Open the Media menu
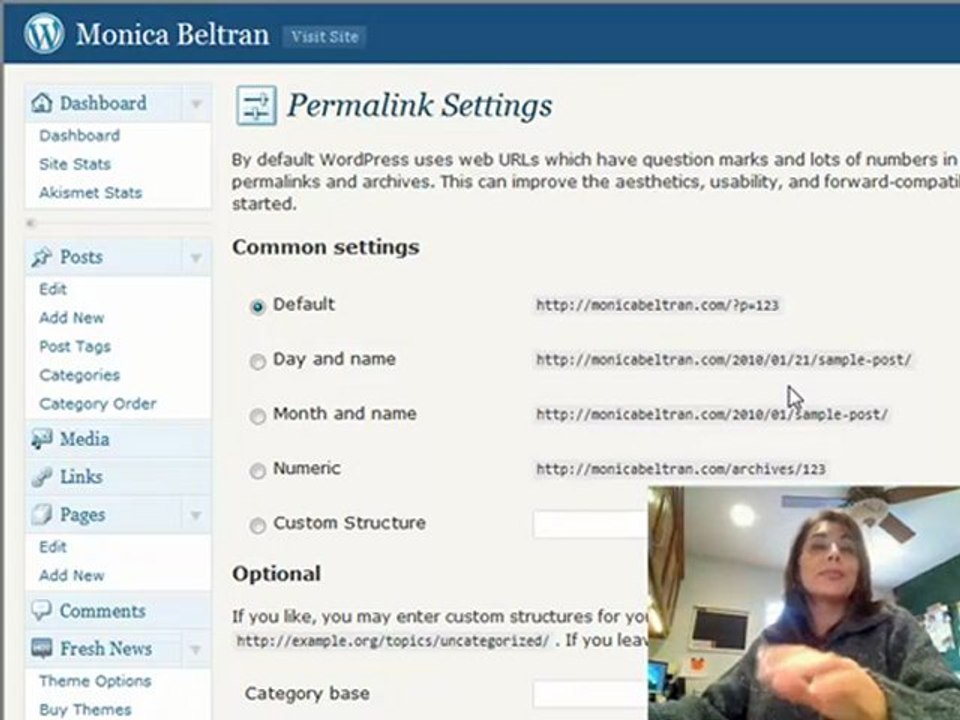The width and height of the screenshot is (960, 720). [x=84, y=439]
